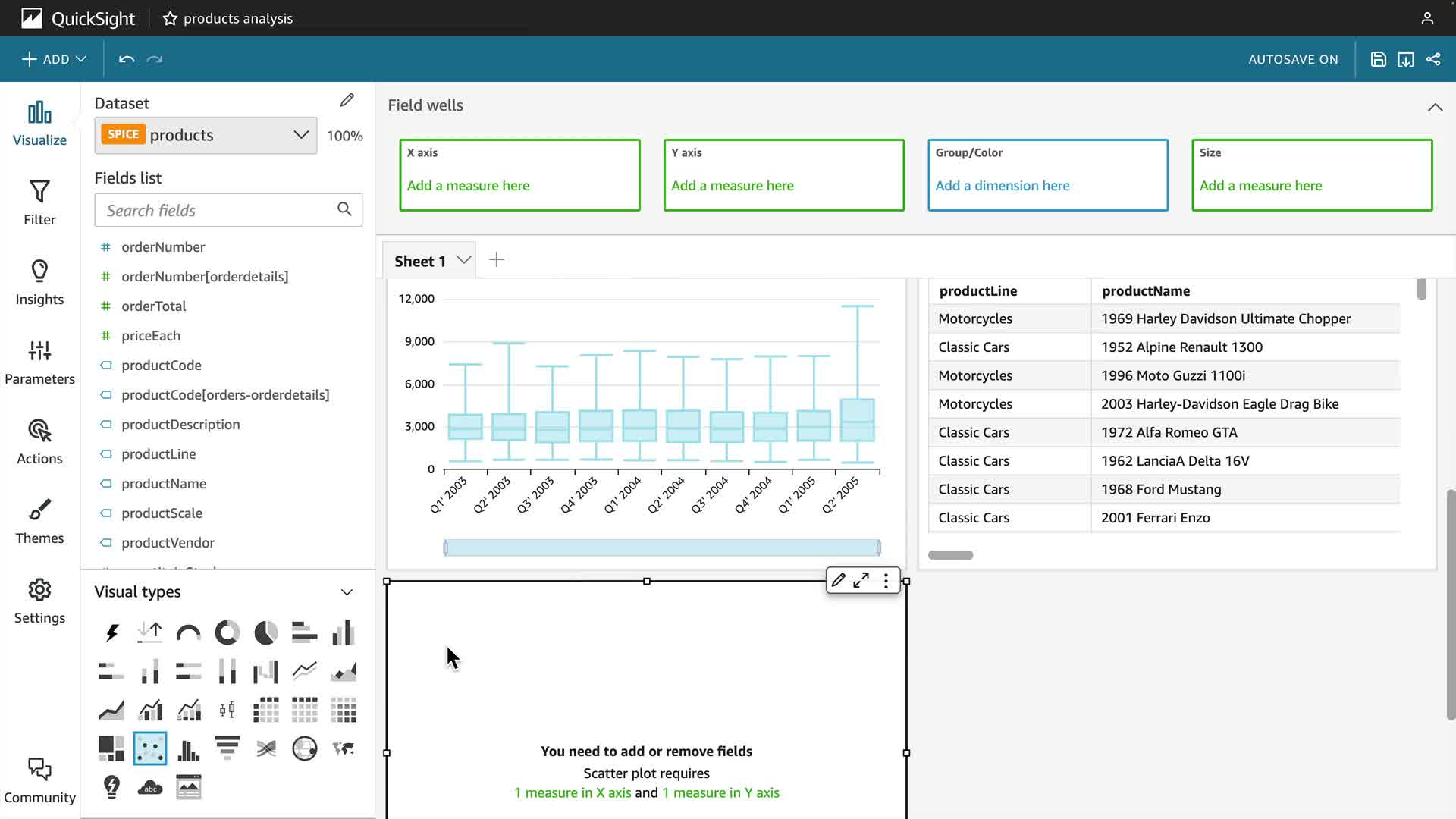This screenshot has height=819, width=1456.
Task: Select the word cloud visual type
Action: pos(149,787)
